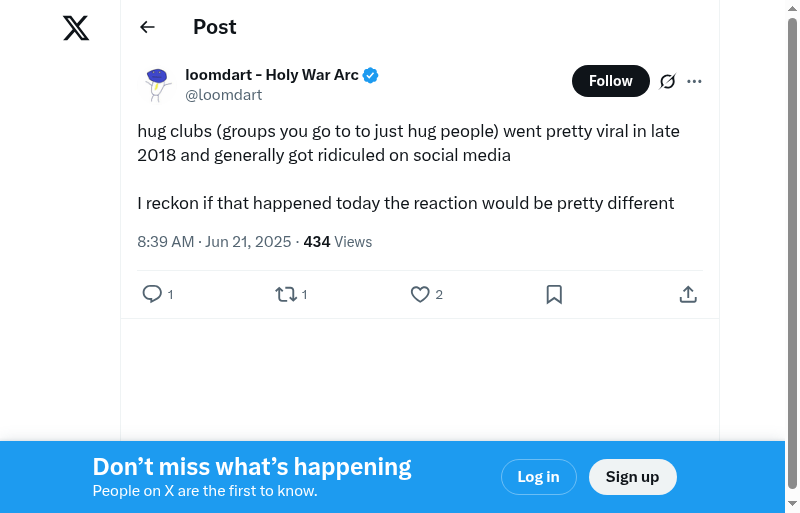
Task: Go back using the arrow icon
Action: click(x=148, y=27)
